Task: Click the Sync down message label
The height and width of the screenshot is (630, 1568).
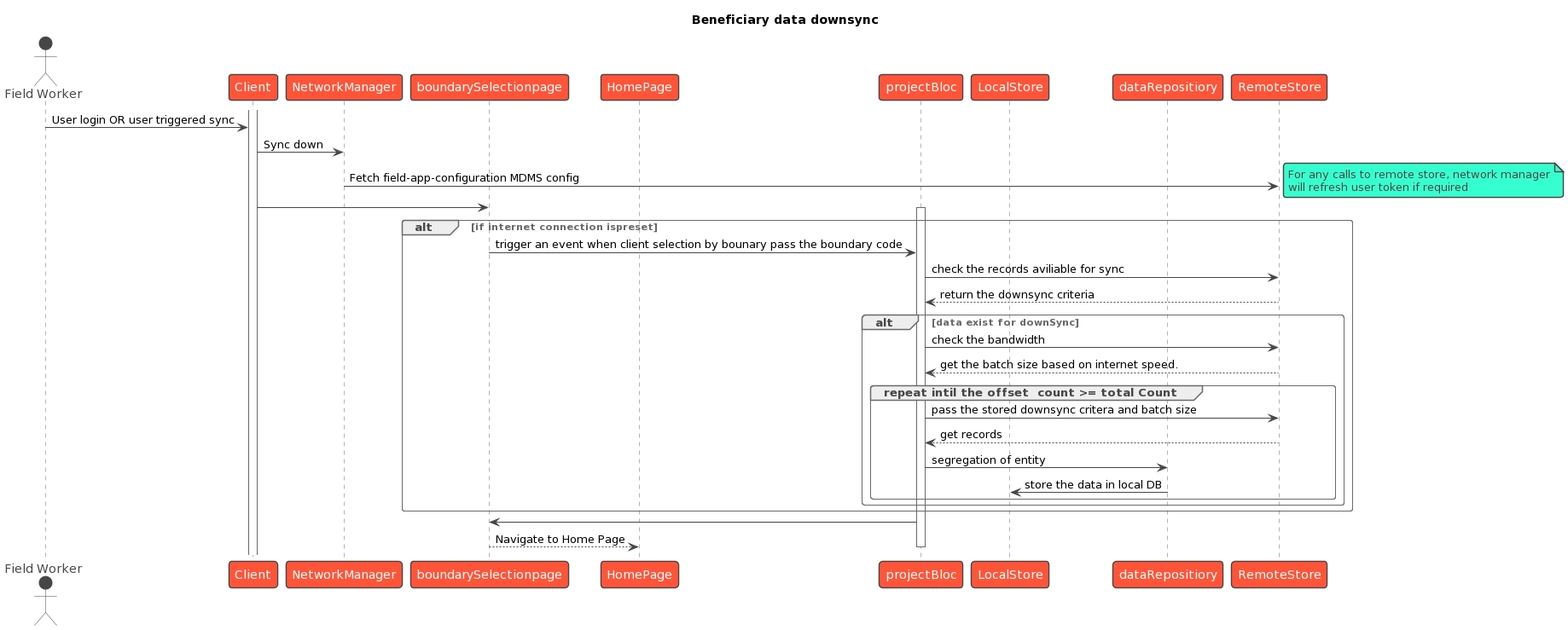Action: tap(293, 145)
